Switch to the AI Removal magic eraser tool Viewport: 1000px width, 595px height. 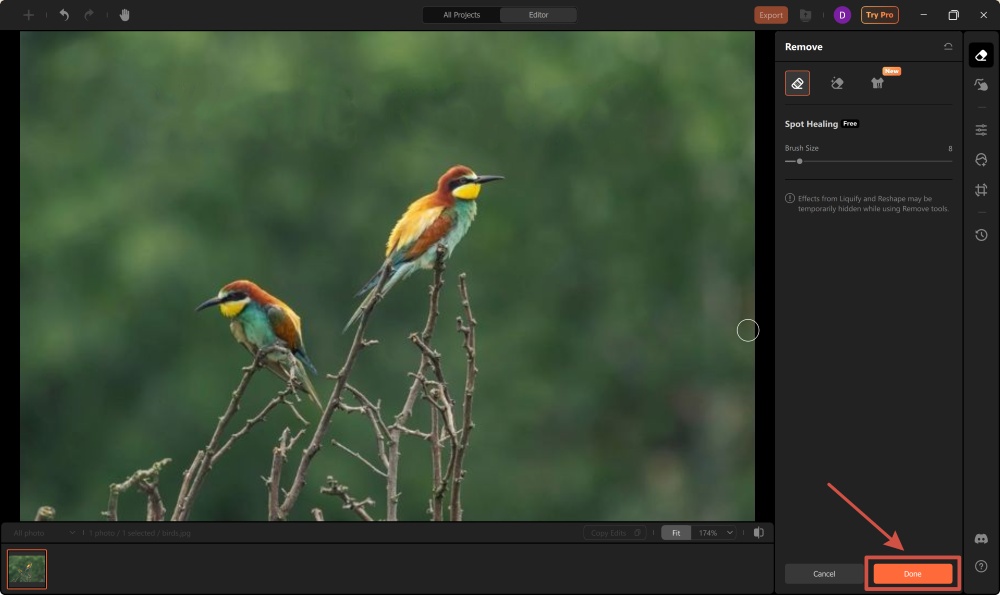(x=837, y=83)
